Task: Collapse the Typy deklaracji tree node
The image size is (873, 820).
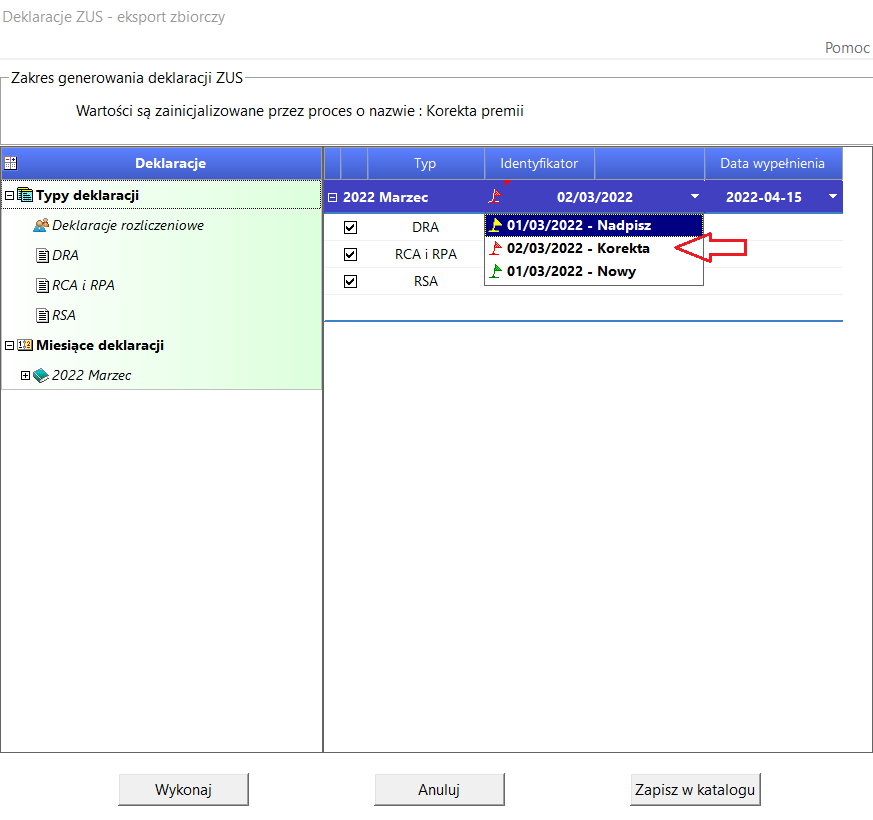Action: pyautogui.click(x=9, y=195)
